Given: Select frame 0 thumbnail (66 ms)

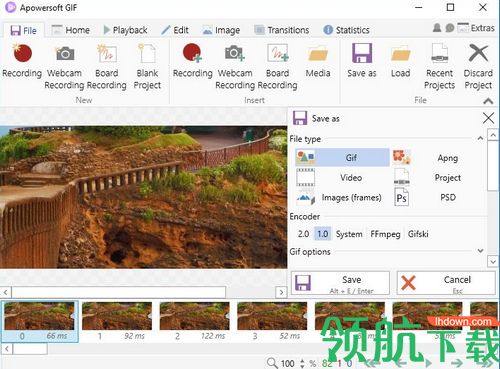Looking at the screenshot, I should (40, 321).
